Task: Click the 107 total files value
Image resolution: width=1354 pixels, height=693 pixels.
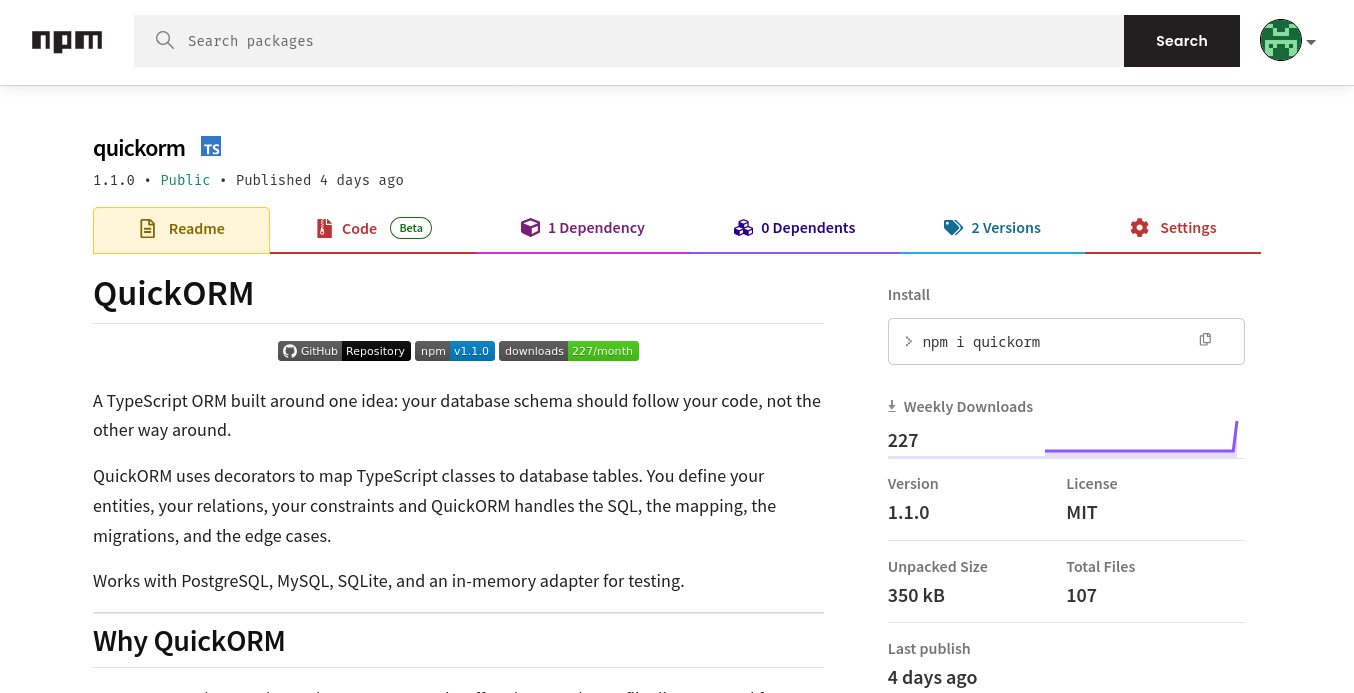Action: click(1081, 595)
